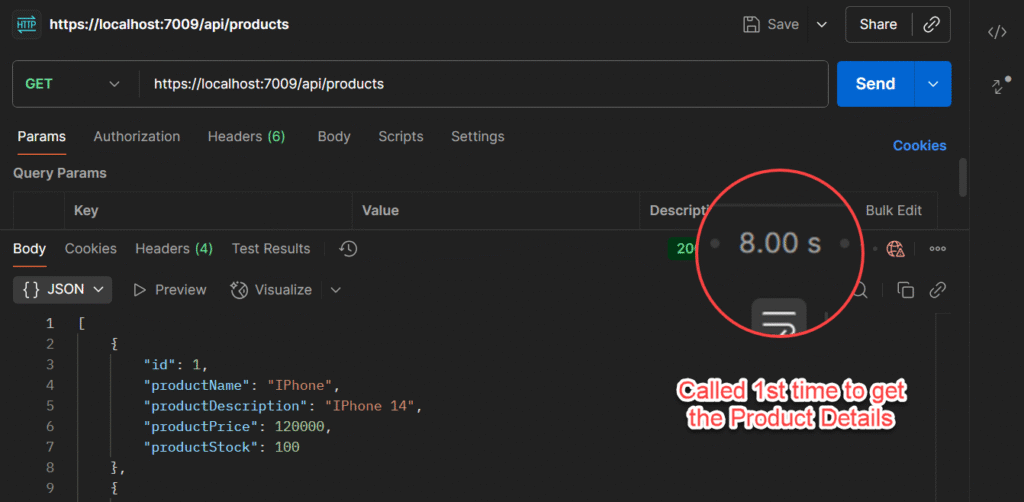Open the Save options dropdown arrow
1024x502 pixels.
(822, 25)
